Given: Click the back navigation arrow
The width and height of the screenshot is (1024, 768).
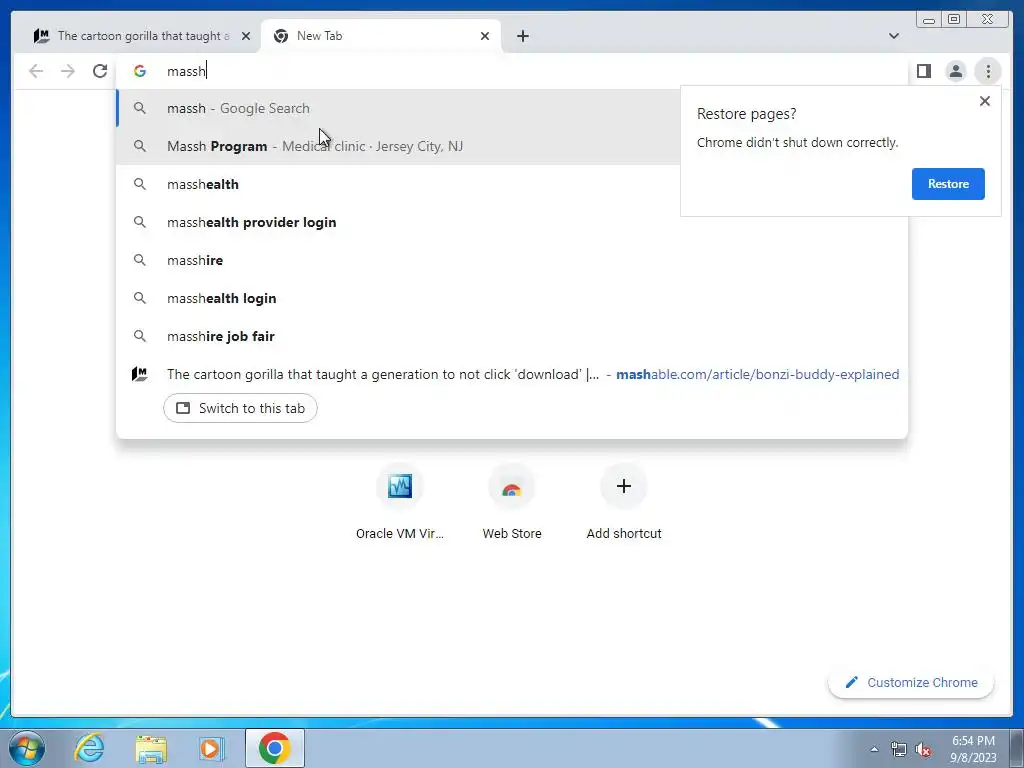Looking at the screenshot, I should click(36, 71).
